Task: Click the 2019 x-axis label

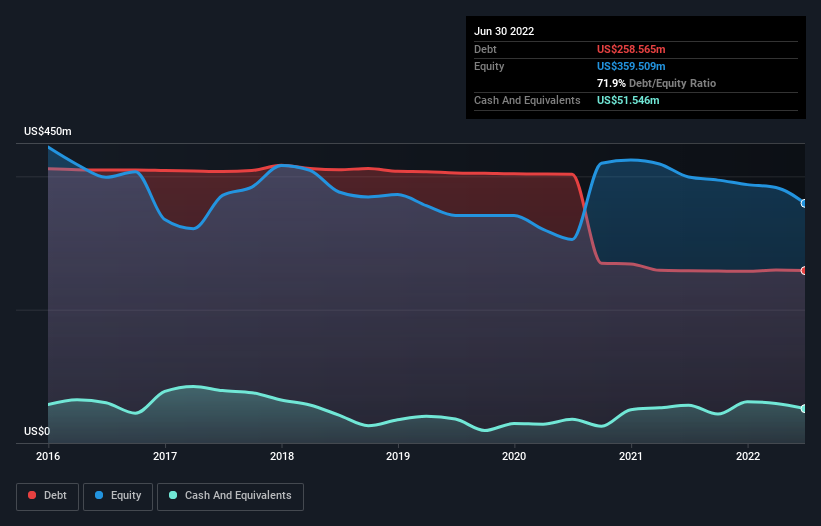Action: pos(398,456)
